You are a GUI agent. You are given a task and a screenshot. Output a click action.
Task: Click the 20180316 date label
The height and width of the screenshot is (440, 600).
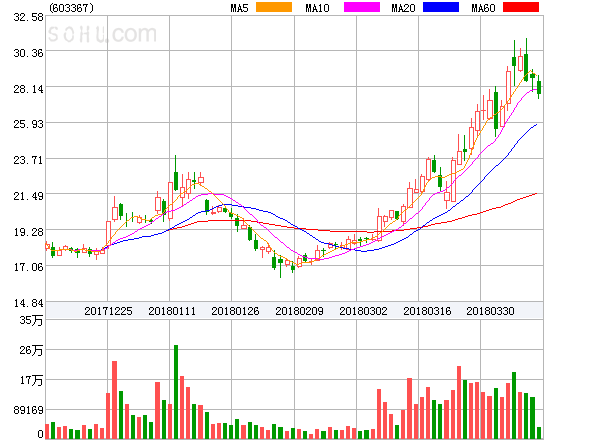pos(427,311)
